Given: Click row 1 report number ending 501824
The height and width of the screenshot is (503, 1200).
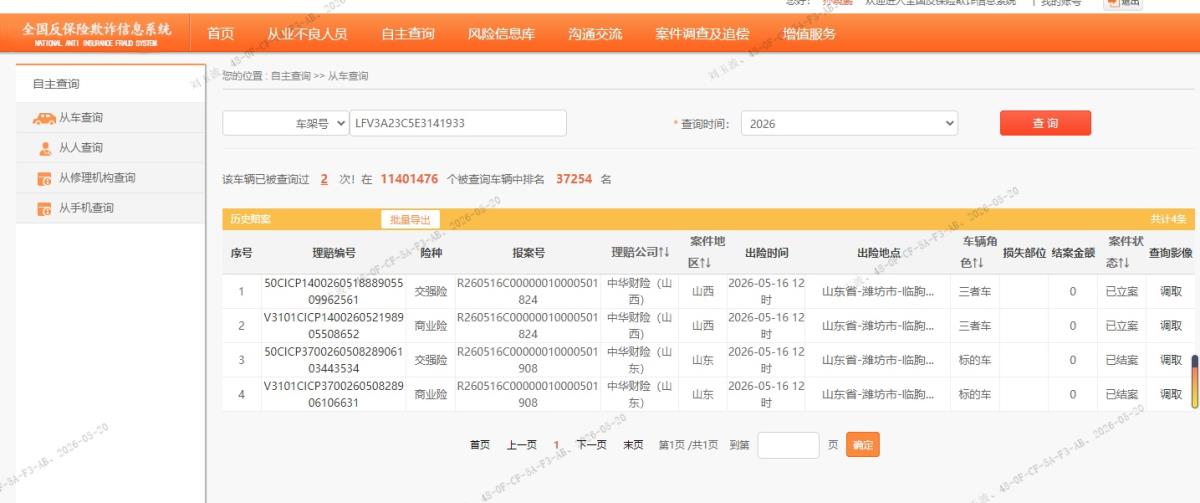Looking at the screenshot, I should [x=527, y=291].
